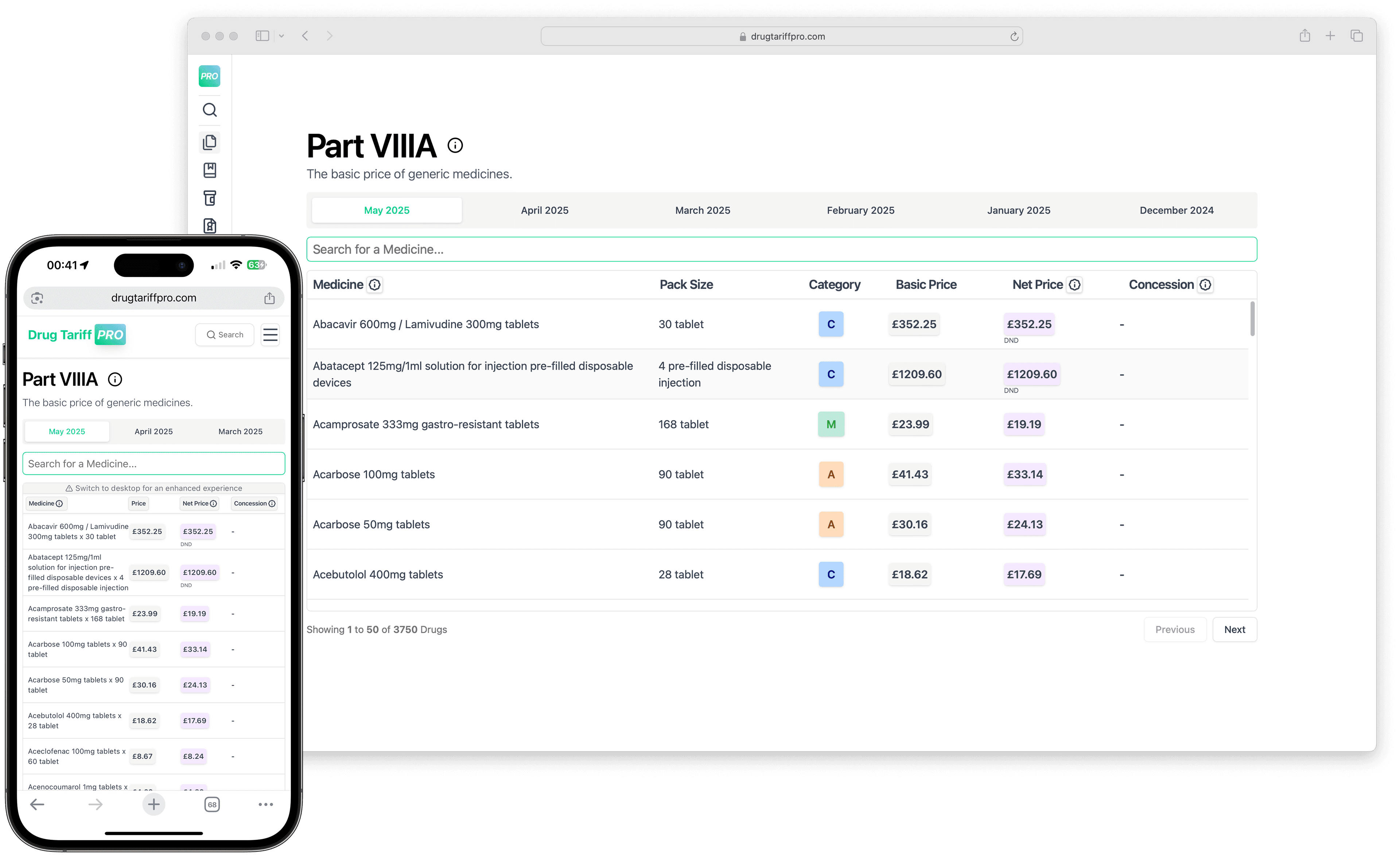Select the documents icon in the sidebar
The width and height of the screenshot is (1400, 855).
[210, 142]
